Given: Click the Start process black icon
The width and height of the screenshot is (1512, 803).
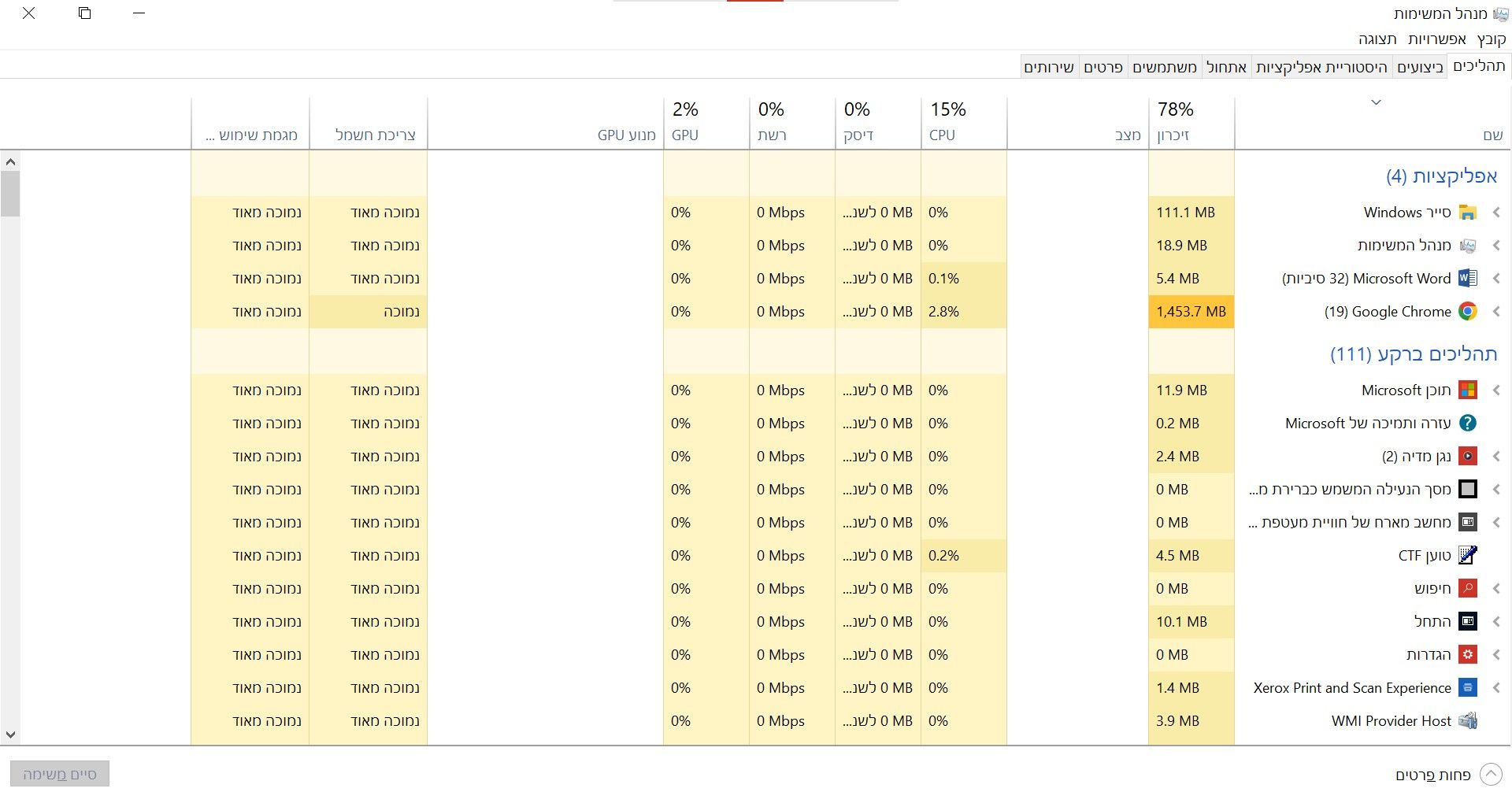Looking at the screenshot, I should [x=1467, y=622].
